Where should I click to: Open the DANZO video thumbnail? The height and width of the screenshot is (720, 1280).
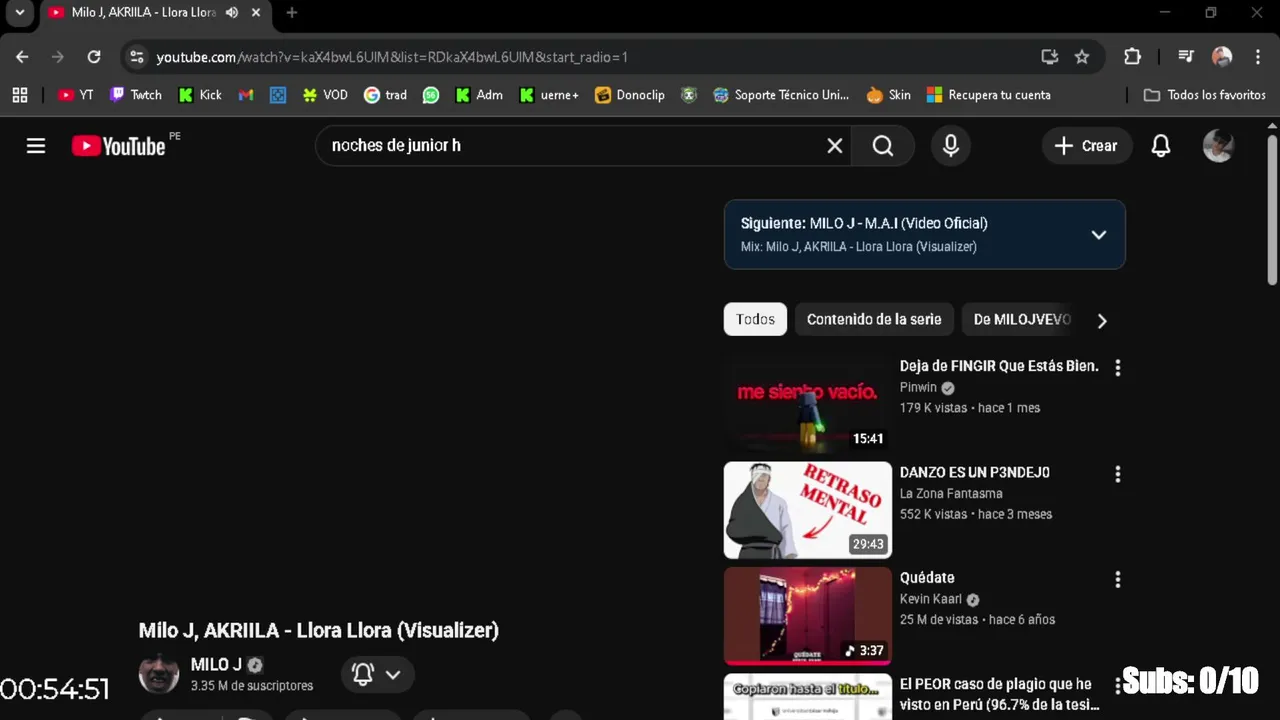(x=808, y=509)
